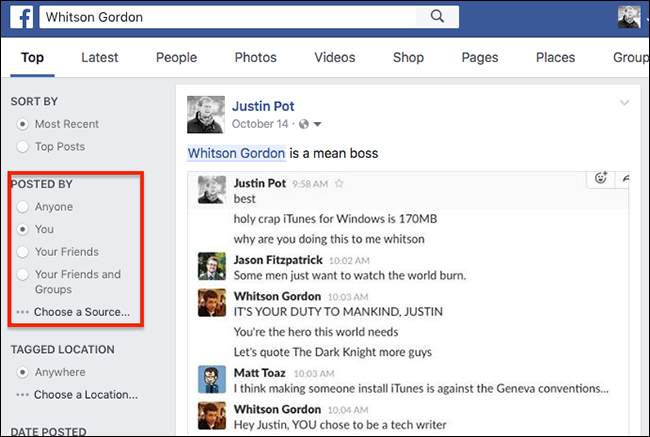Click the search magnifier button
The image size is (650, 437).
437,17
